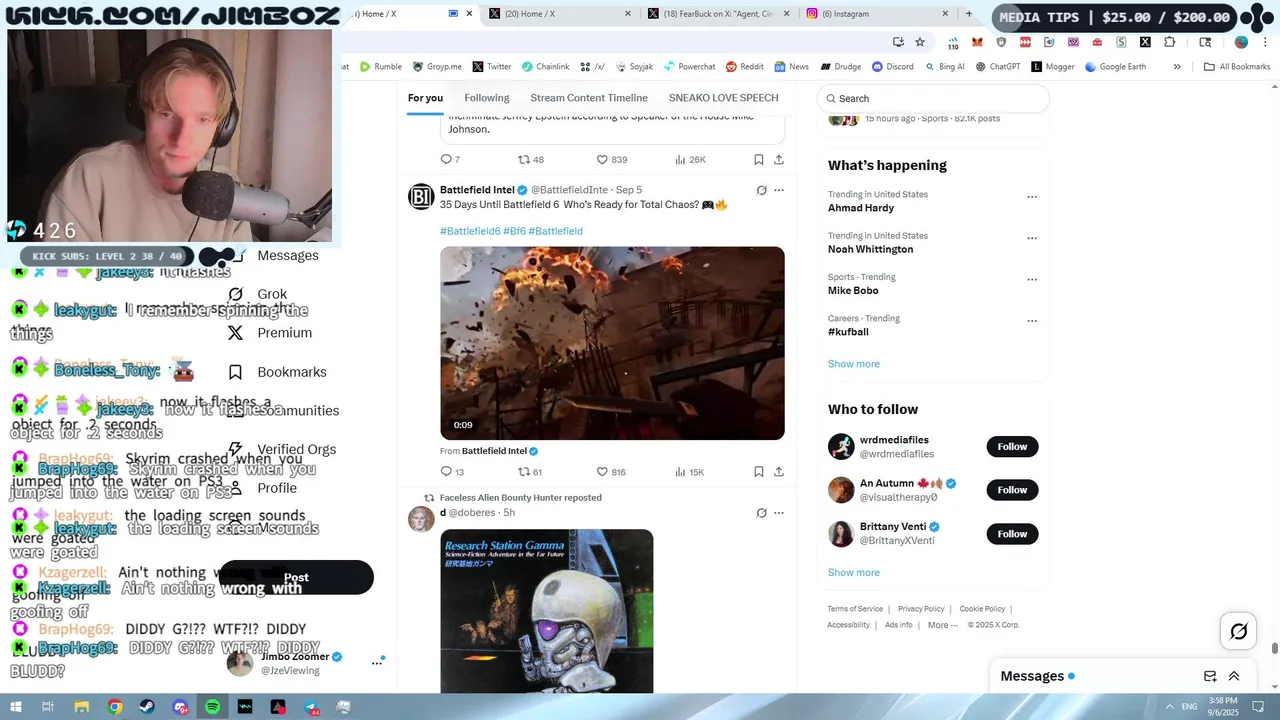
Task: Click Show more under What's happening
Action: point(853,364)
